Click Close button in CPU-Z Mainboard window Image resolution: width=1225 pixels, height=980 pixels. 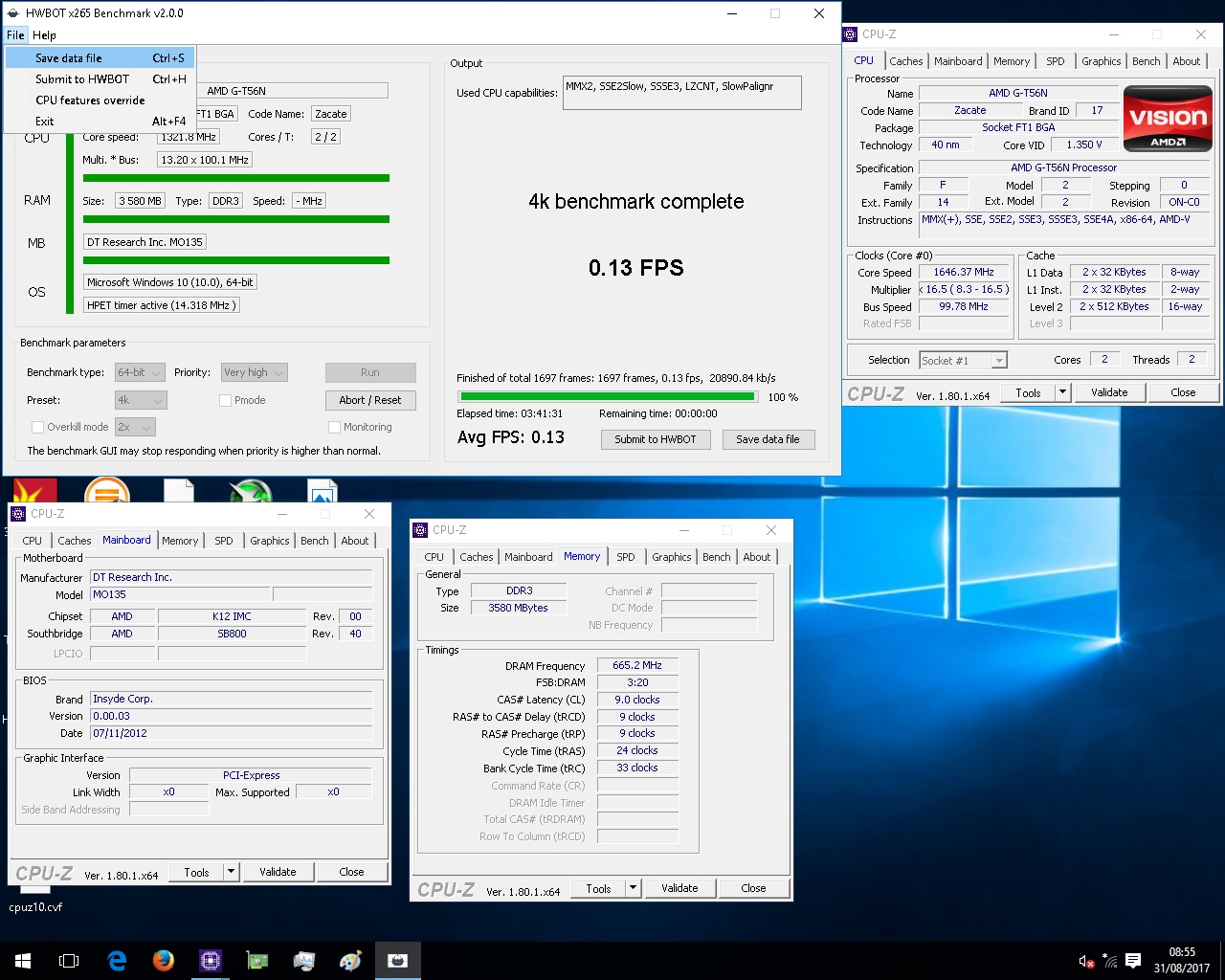351,872
